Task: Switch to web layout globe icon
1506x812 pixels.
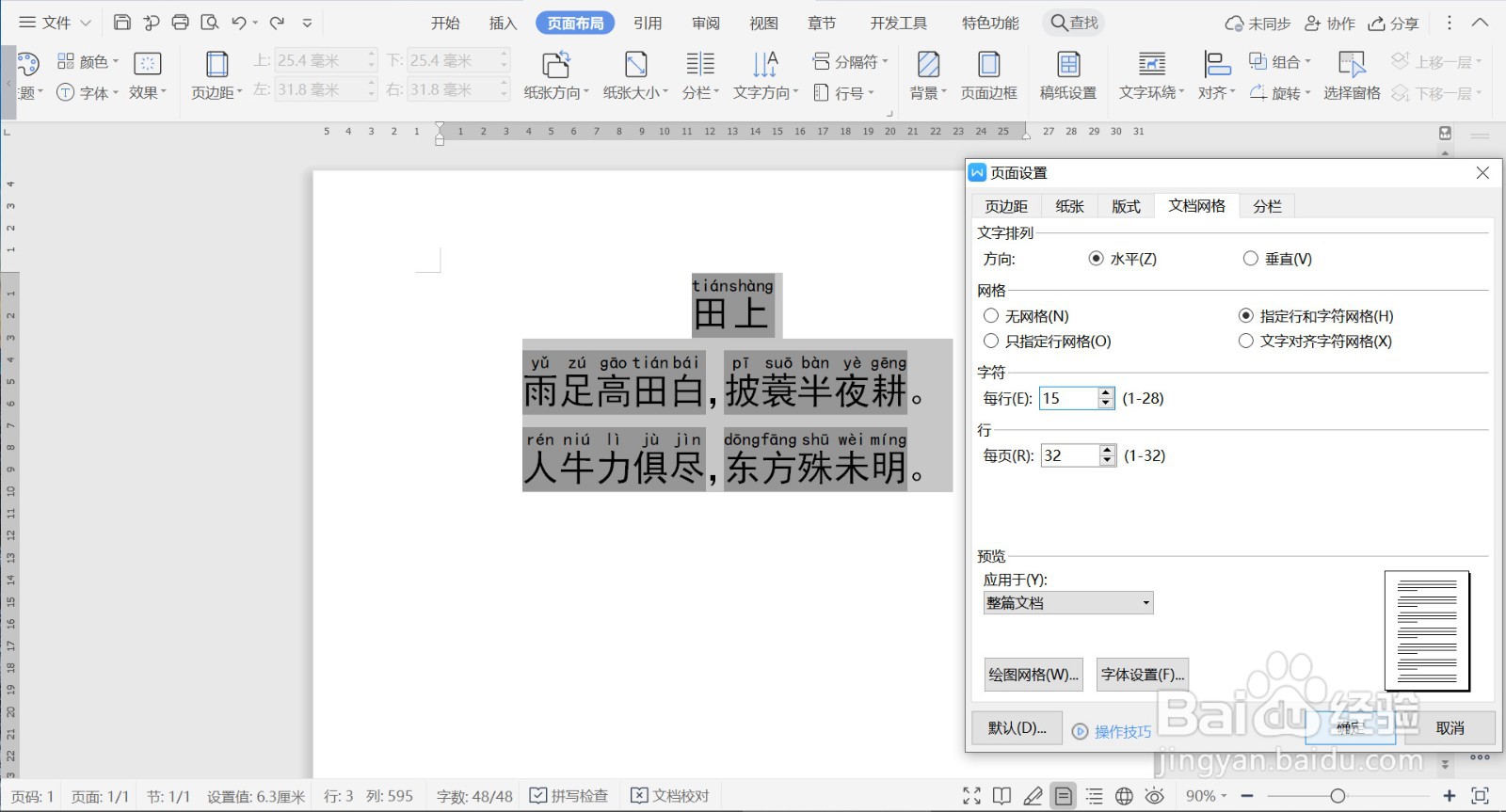Action: pos(1124,796)
